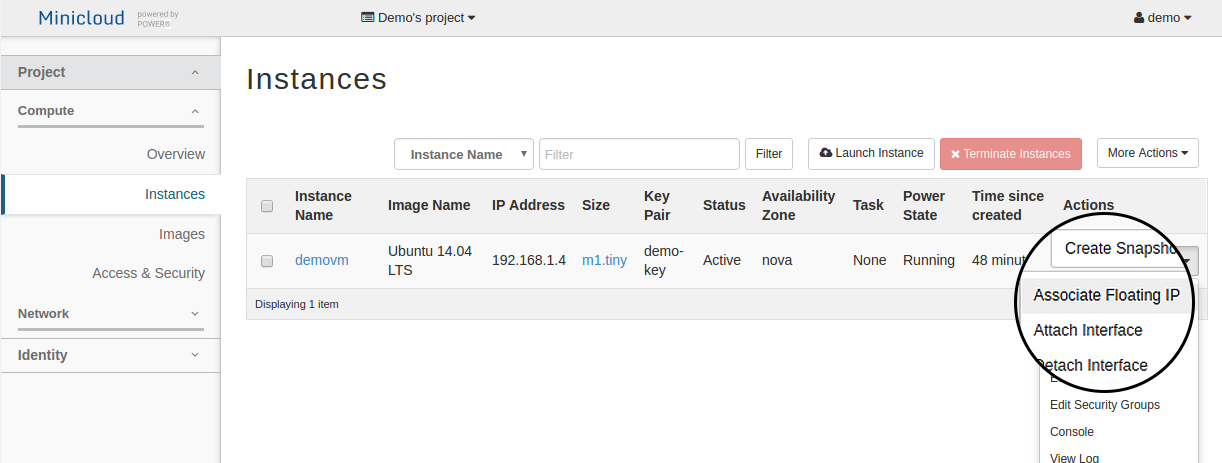Toggle the demovm actions dropdown caret
Viewport: 1222px width, 463px height.
pos(1187,262)
